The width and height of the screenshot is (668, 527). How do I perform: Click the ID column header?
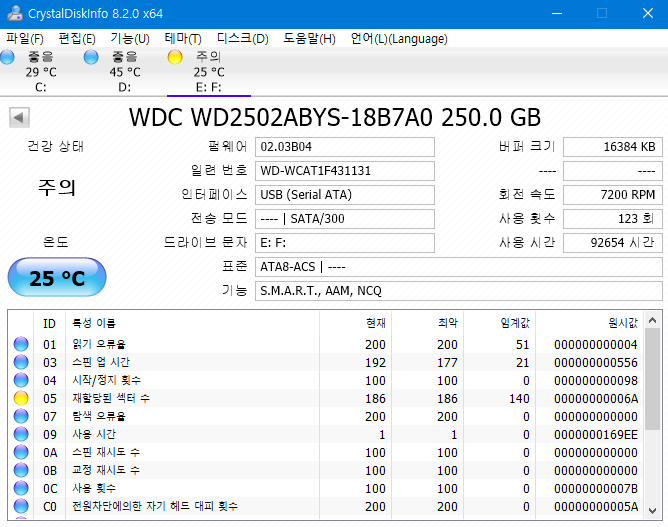pos(49,323)
